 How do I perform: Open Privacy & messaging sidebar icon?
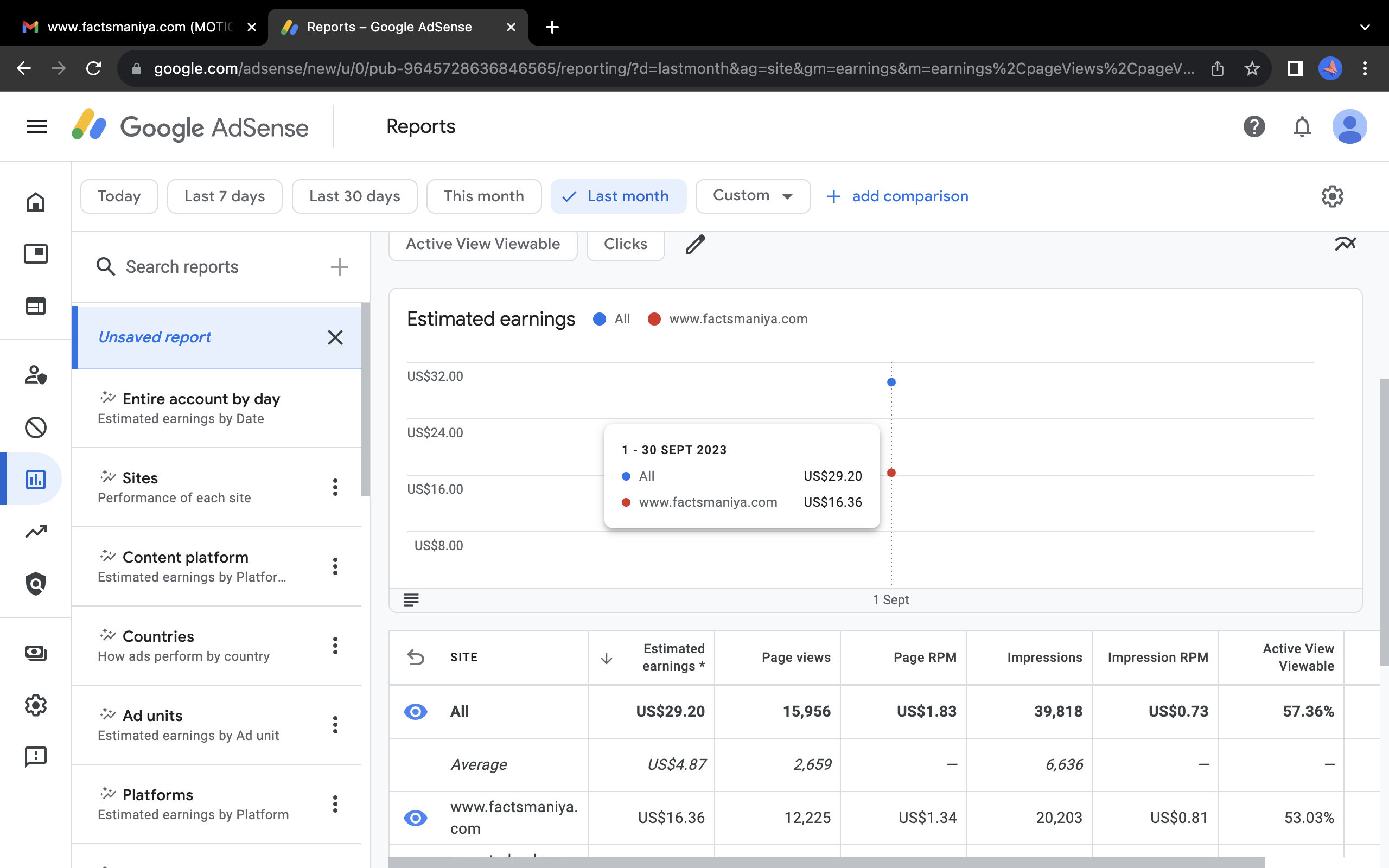[x=36, y=375]
